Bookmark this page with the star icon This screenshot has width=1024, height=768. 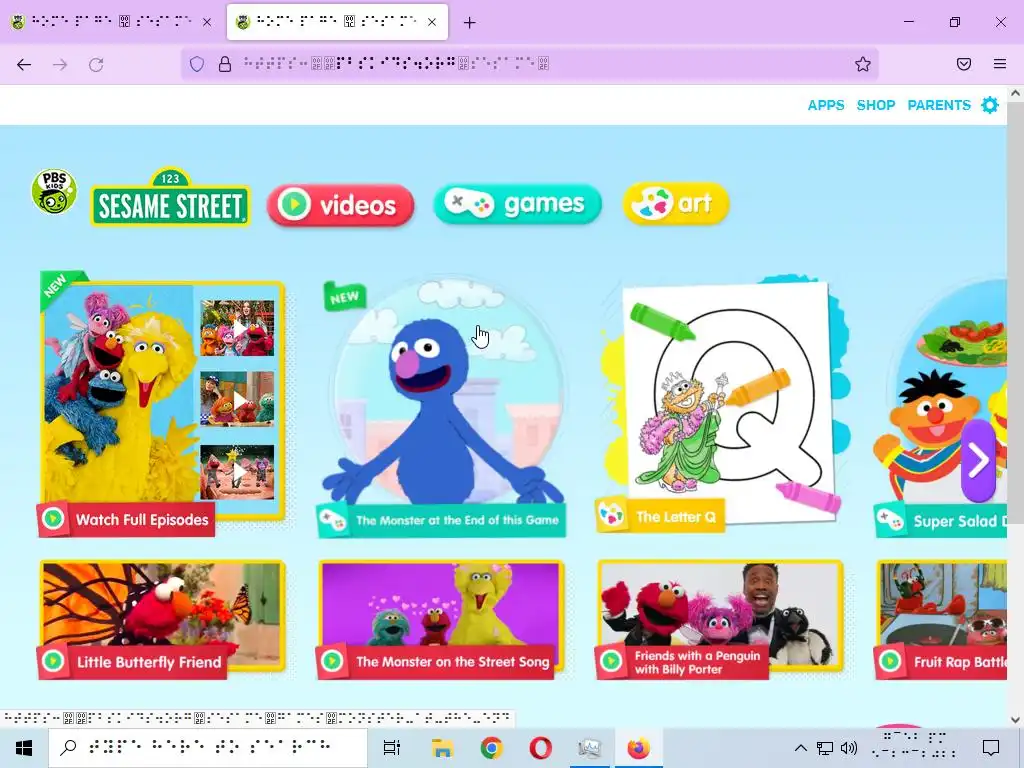863,64
